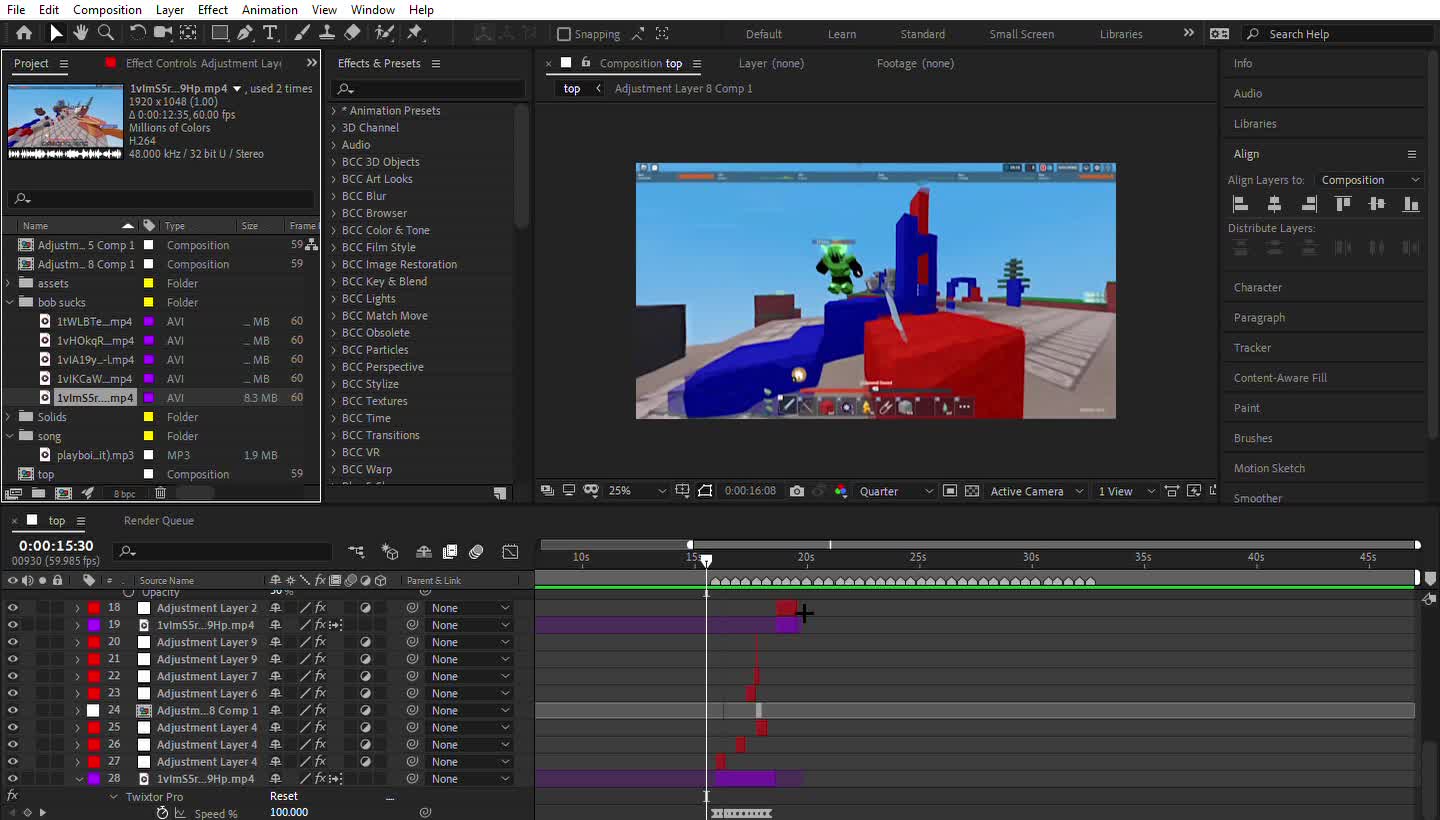Viewport: 1440px width, 820px height.
Task: Select the Clone Stamp tool
Action: click(x=327, y=33)
